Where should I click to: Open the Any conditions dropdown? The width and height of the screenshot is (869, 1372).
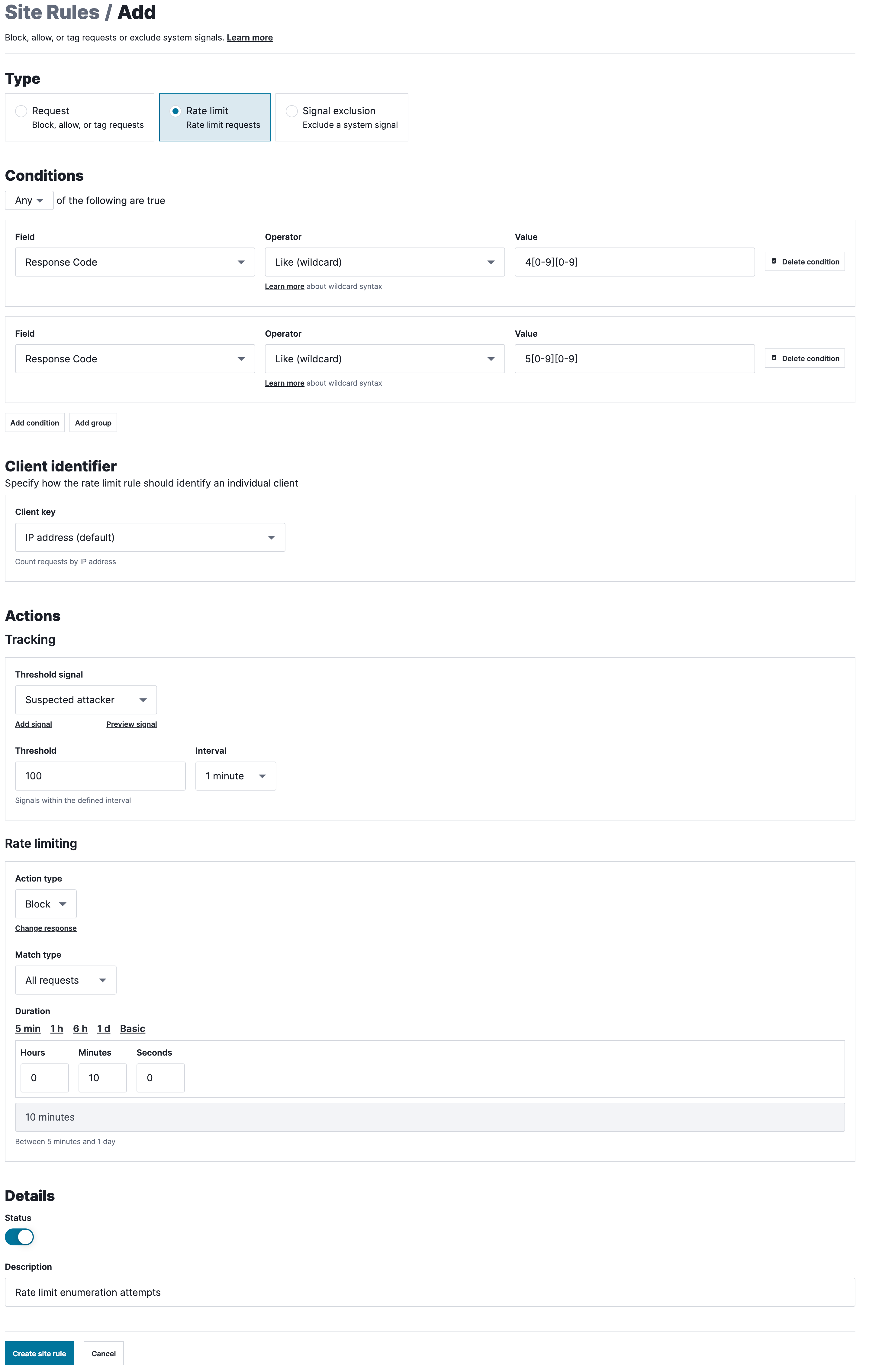click(29, 201)
